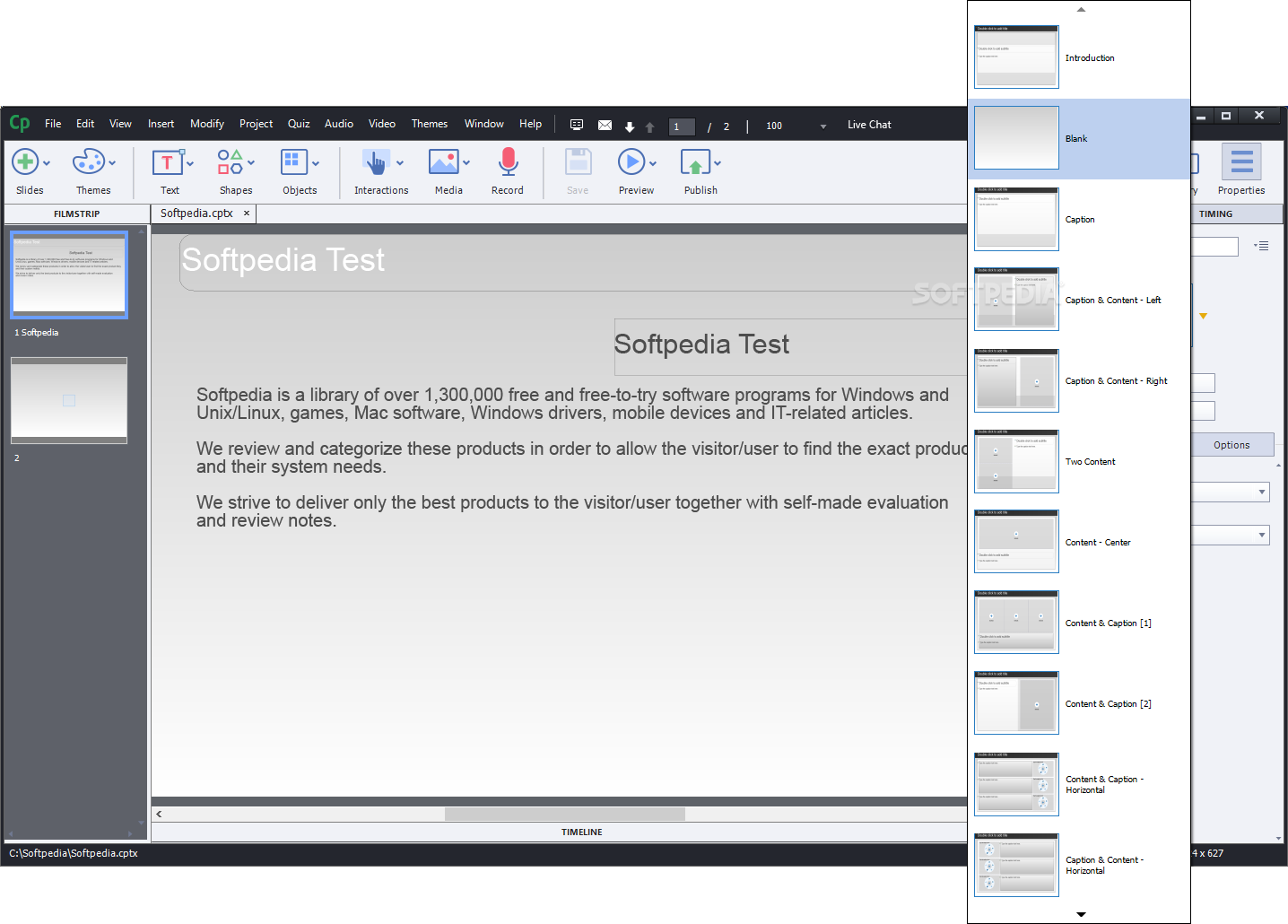The height and width of the screenshot is (924, 1288).
Task: Expand the TIMELINE panel bar
Action: (582, 832)
